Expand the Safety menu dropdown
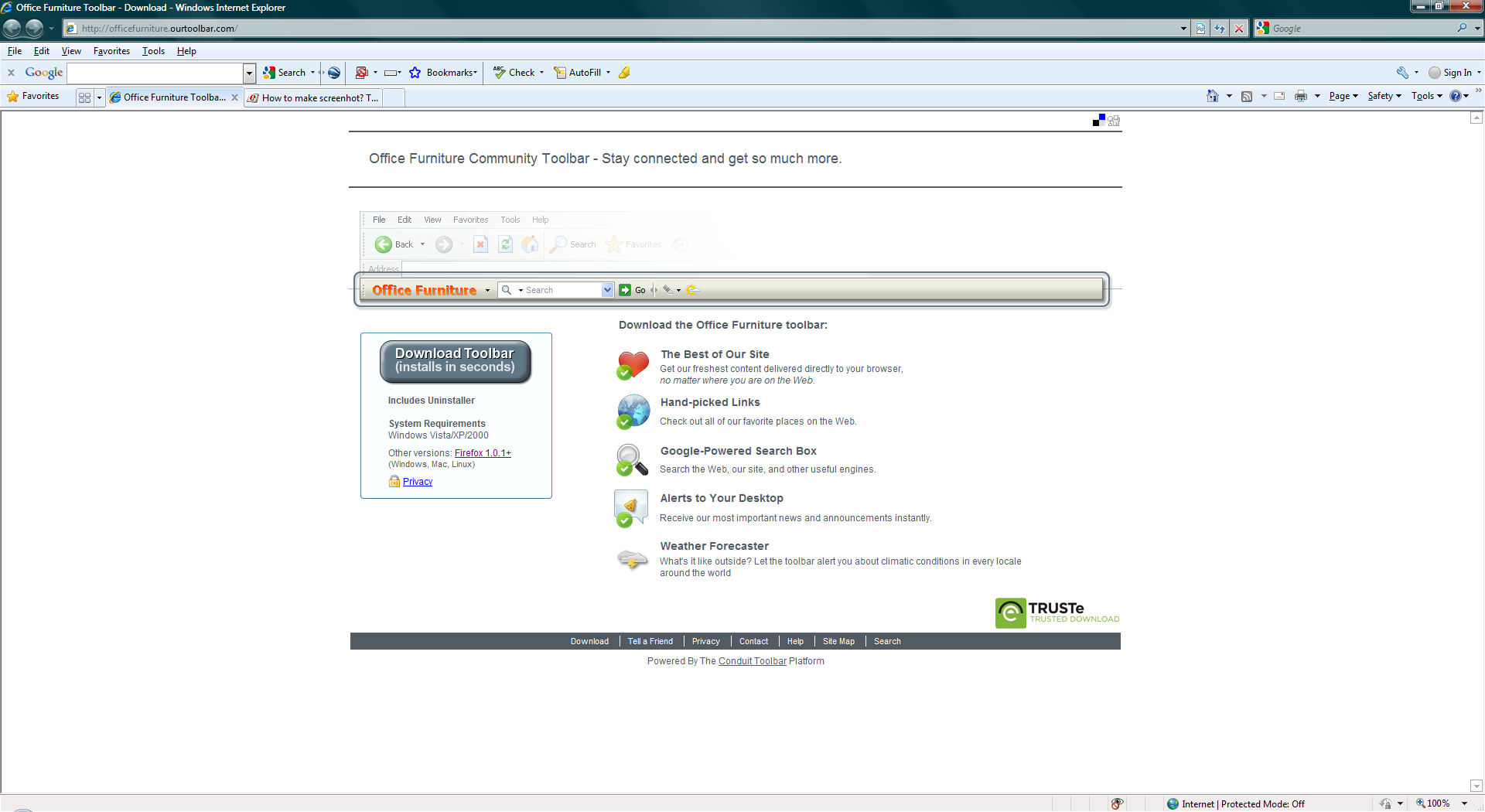 (1384, 96)
